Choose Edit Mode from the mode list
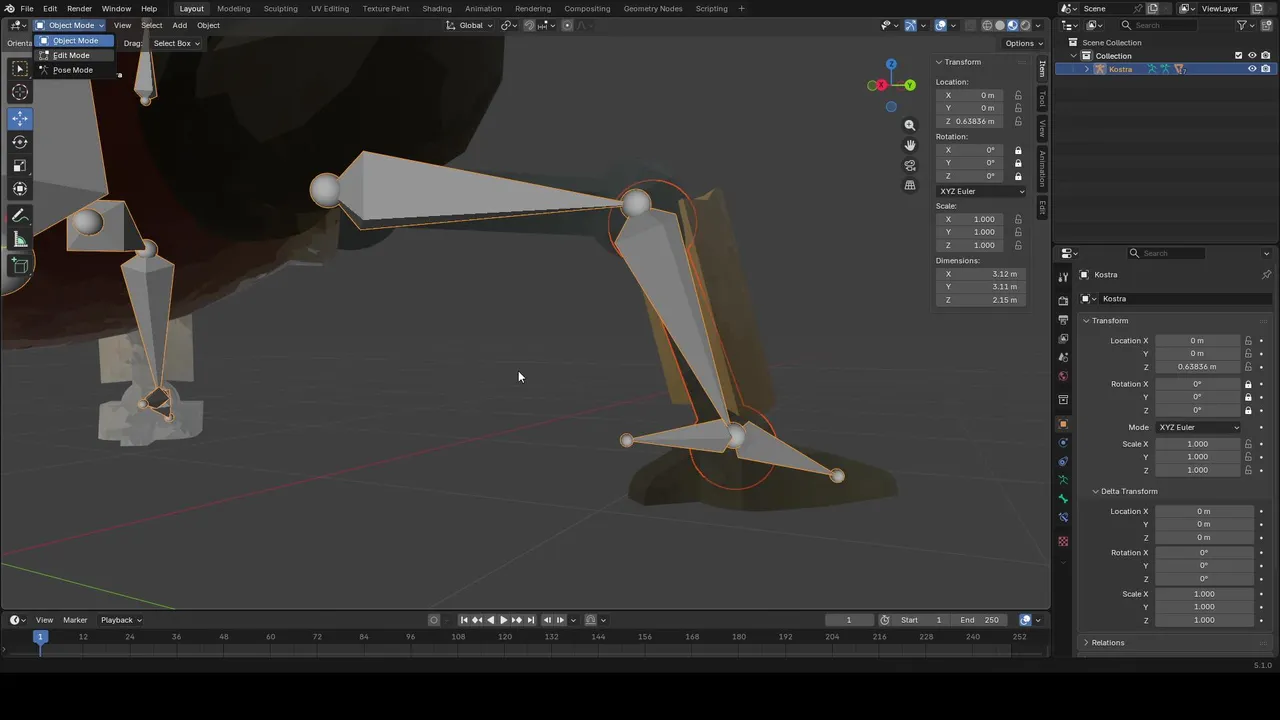The image size is (1280, 720). point(73,55)
